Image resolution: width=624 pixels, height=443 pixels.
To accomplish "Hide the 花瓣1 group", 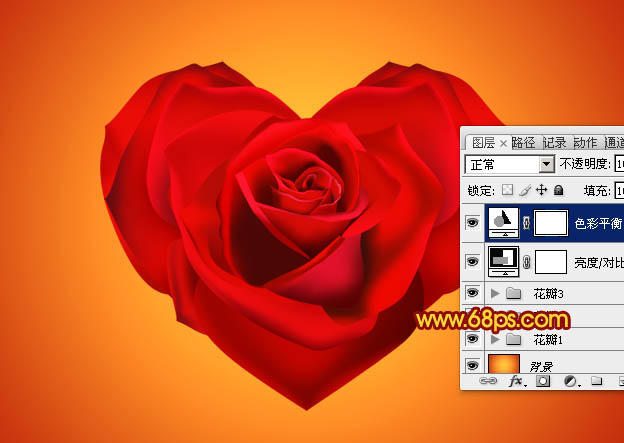I will [472, 339].
